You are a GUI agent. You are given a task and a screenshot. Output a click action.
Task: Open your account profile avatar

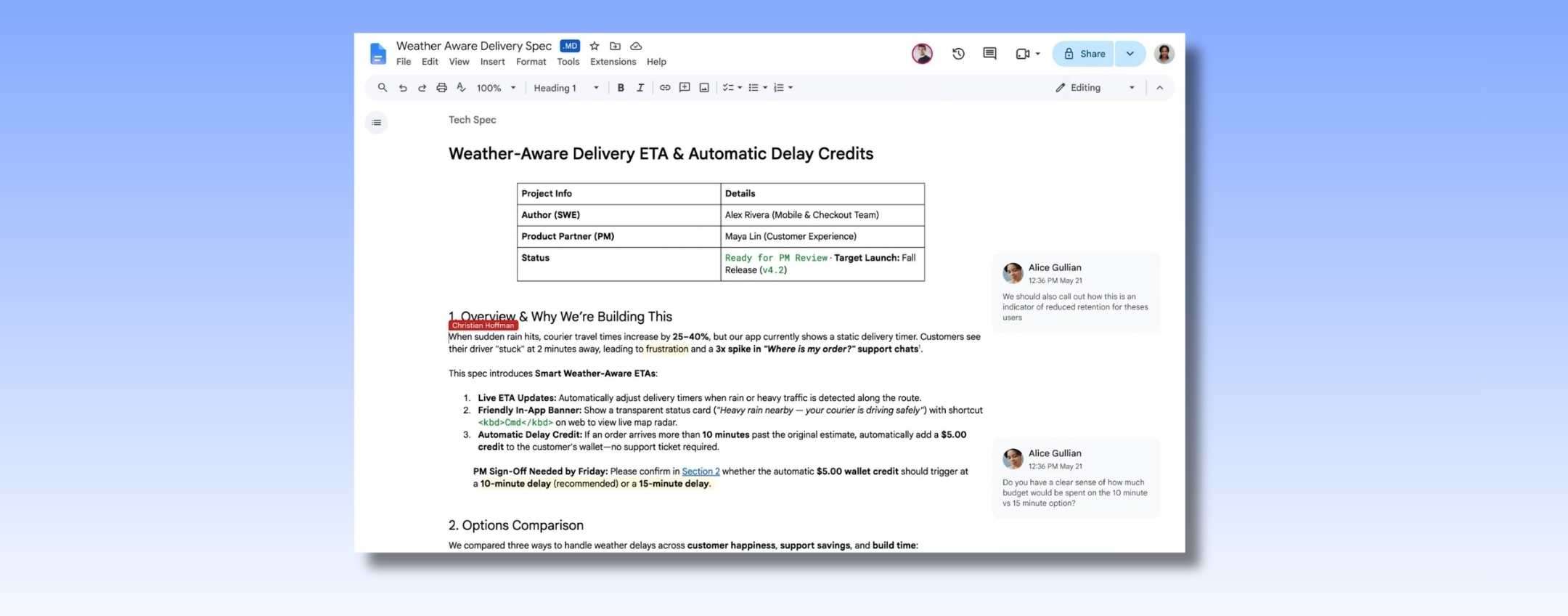(x=1164, y=54)
